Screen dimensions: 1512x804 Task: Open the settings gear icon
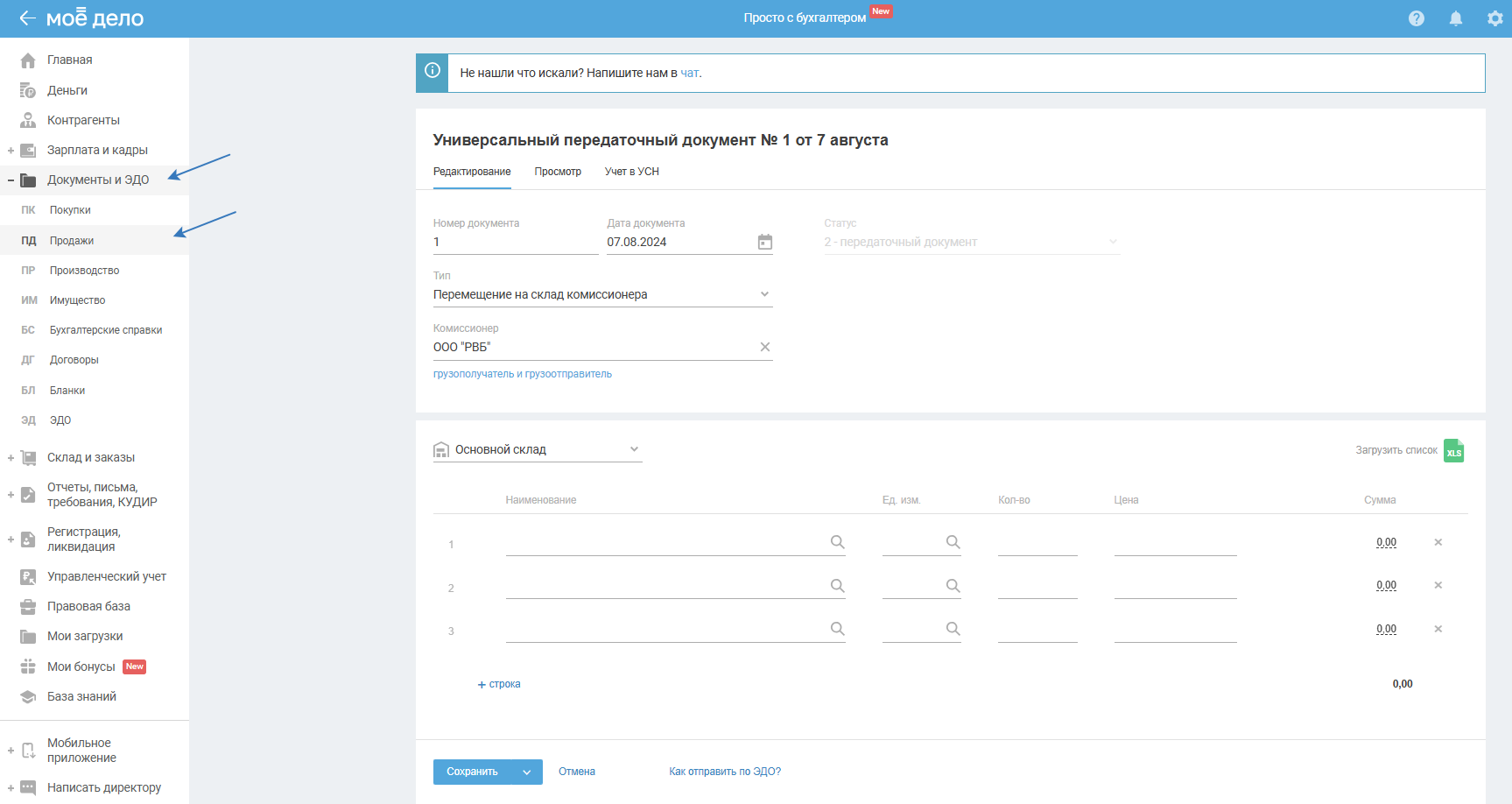[x=1495, y=18]
